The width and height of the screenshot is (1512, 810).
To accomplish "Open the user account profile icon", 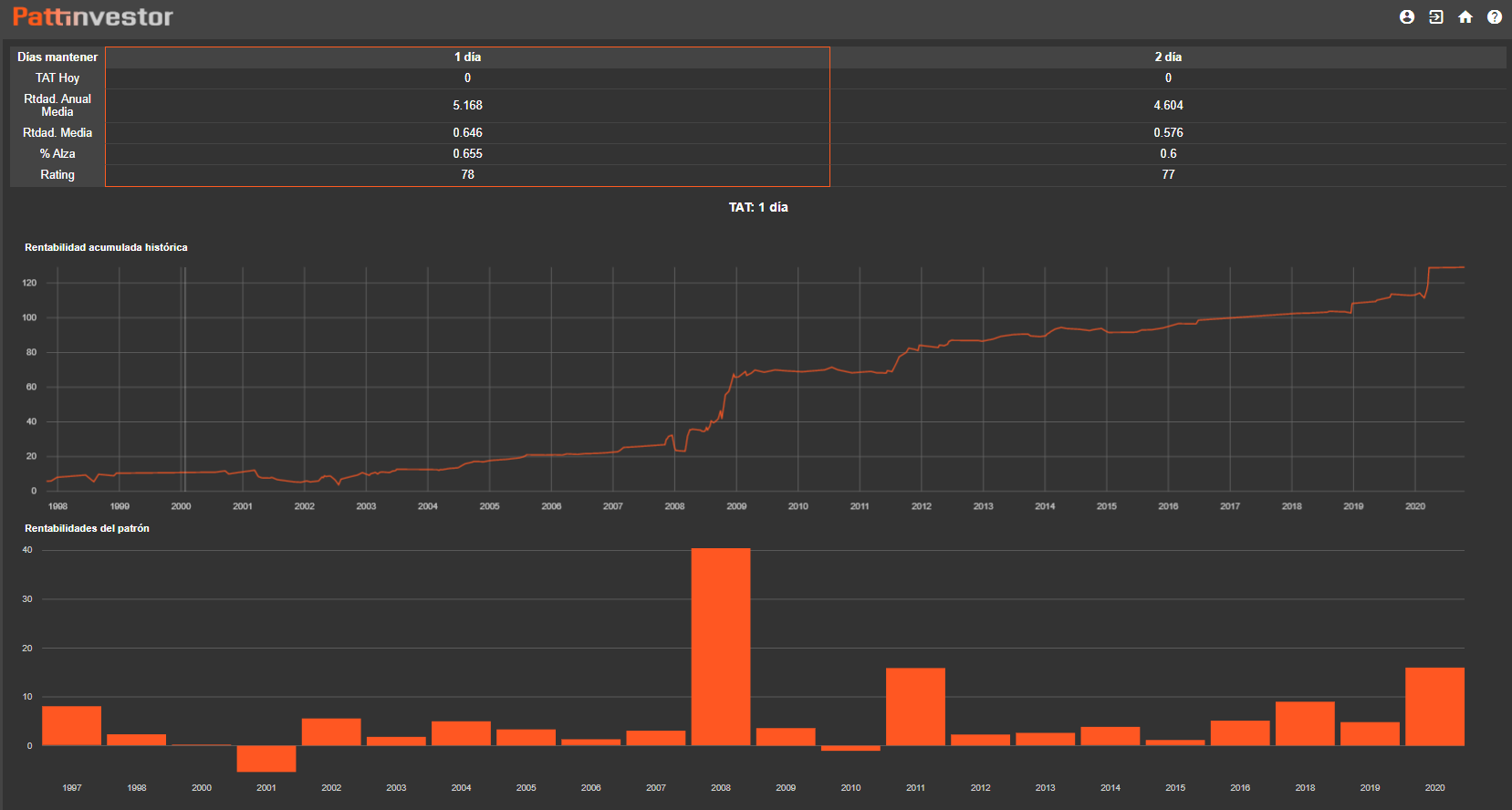I will (x=1406, y=17).
